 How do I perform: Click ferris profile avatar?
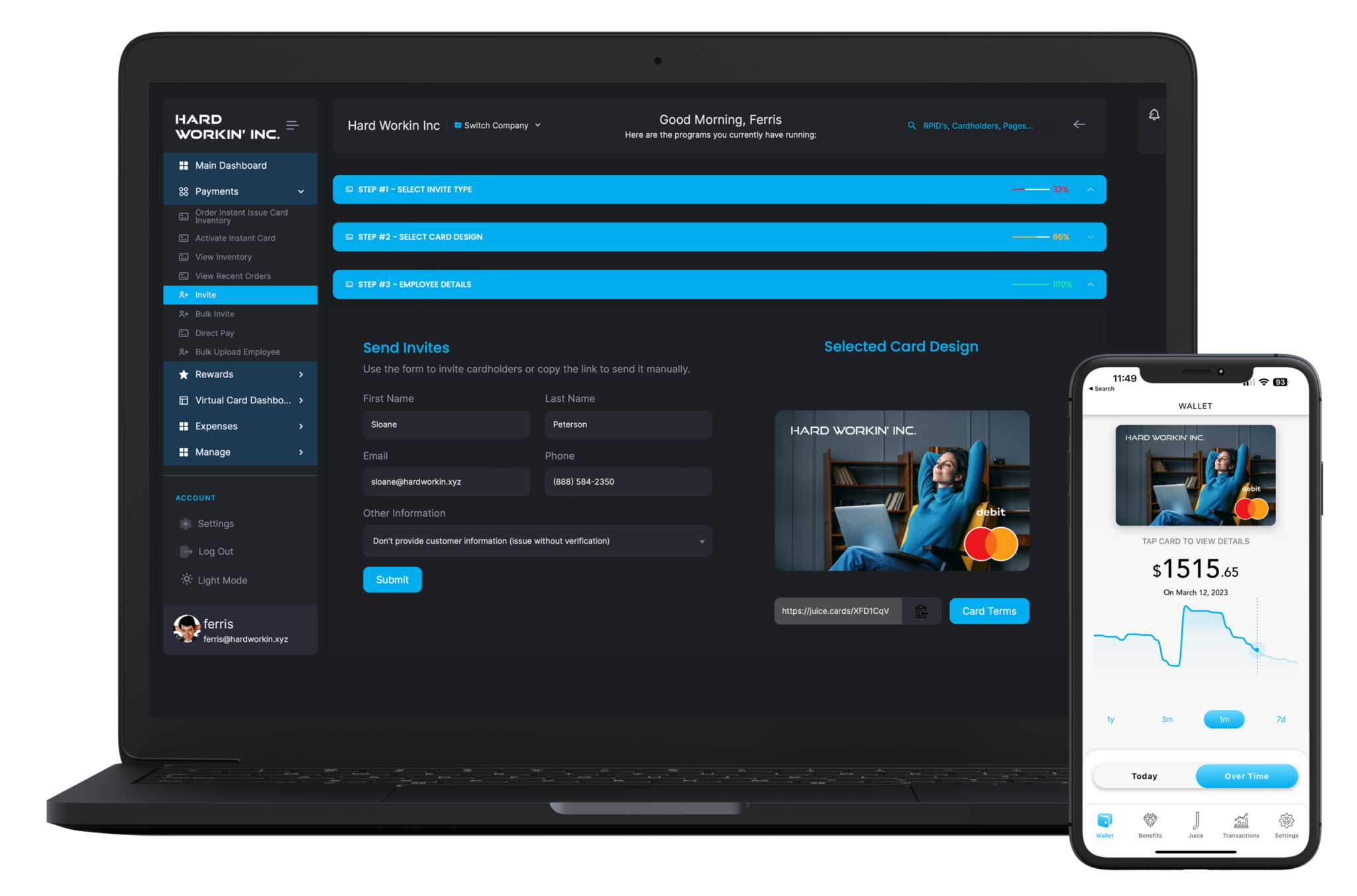pos(186,628)
